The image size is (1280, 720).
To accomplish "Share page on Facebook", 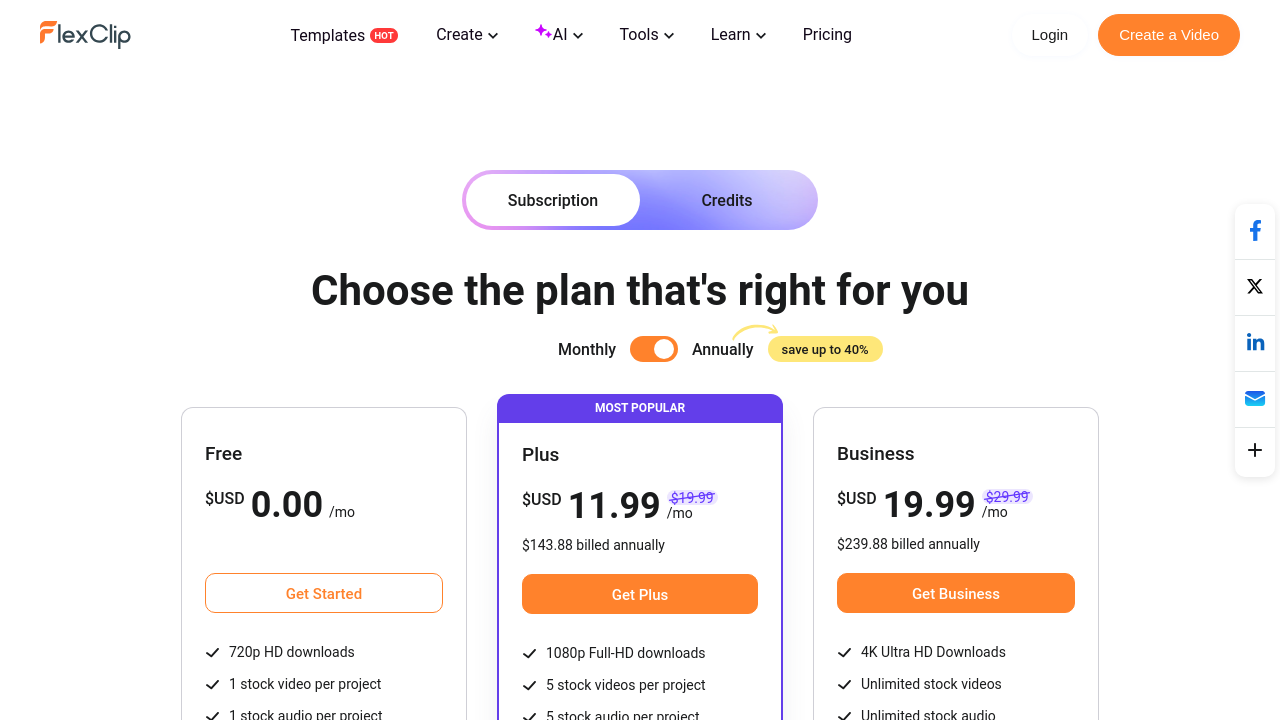I will pos(1255,232).
